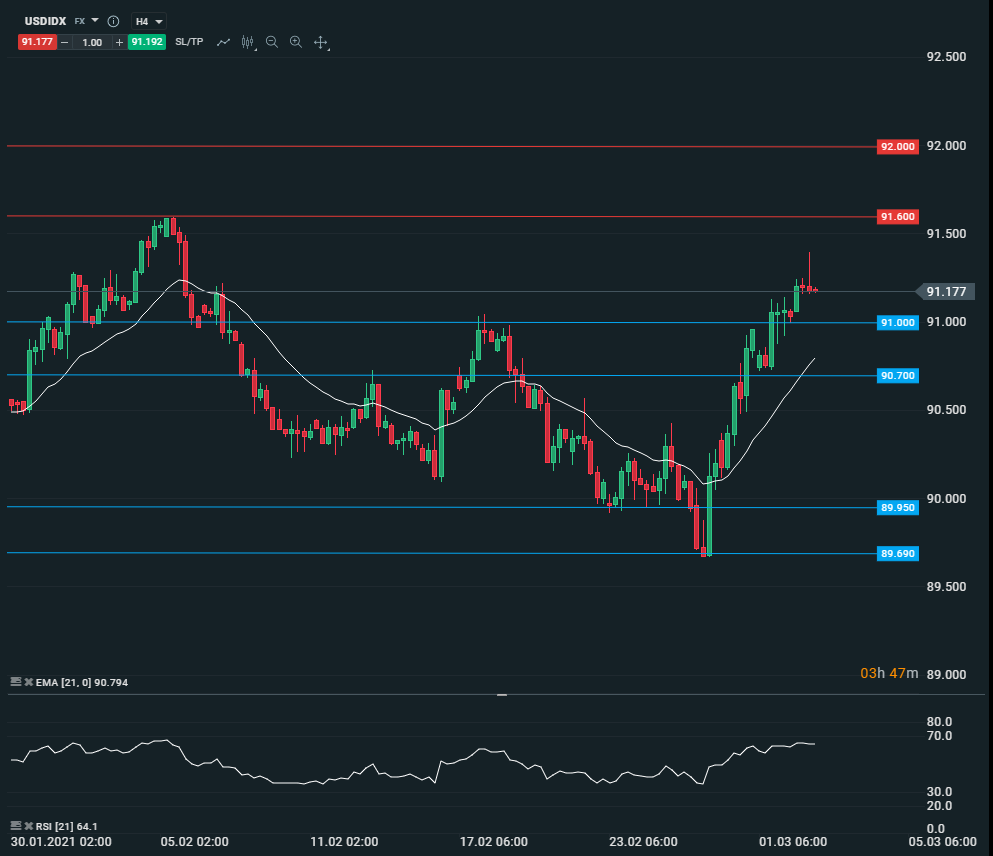Click the 23.02 06:00 time label

tap(643, 842)
